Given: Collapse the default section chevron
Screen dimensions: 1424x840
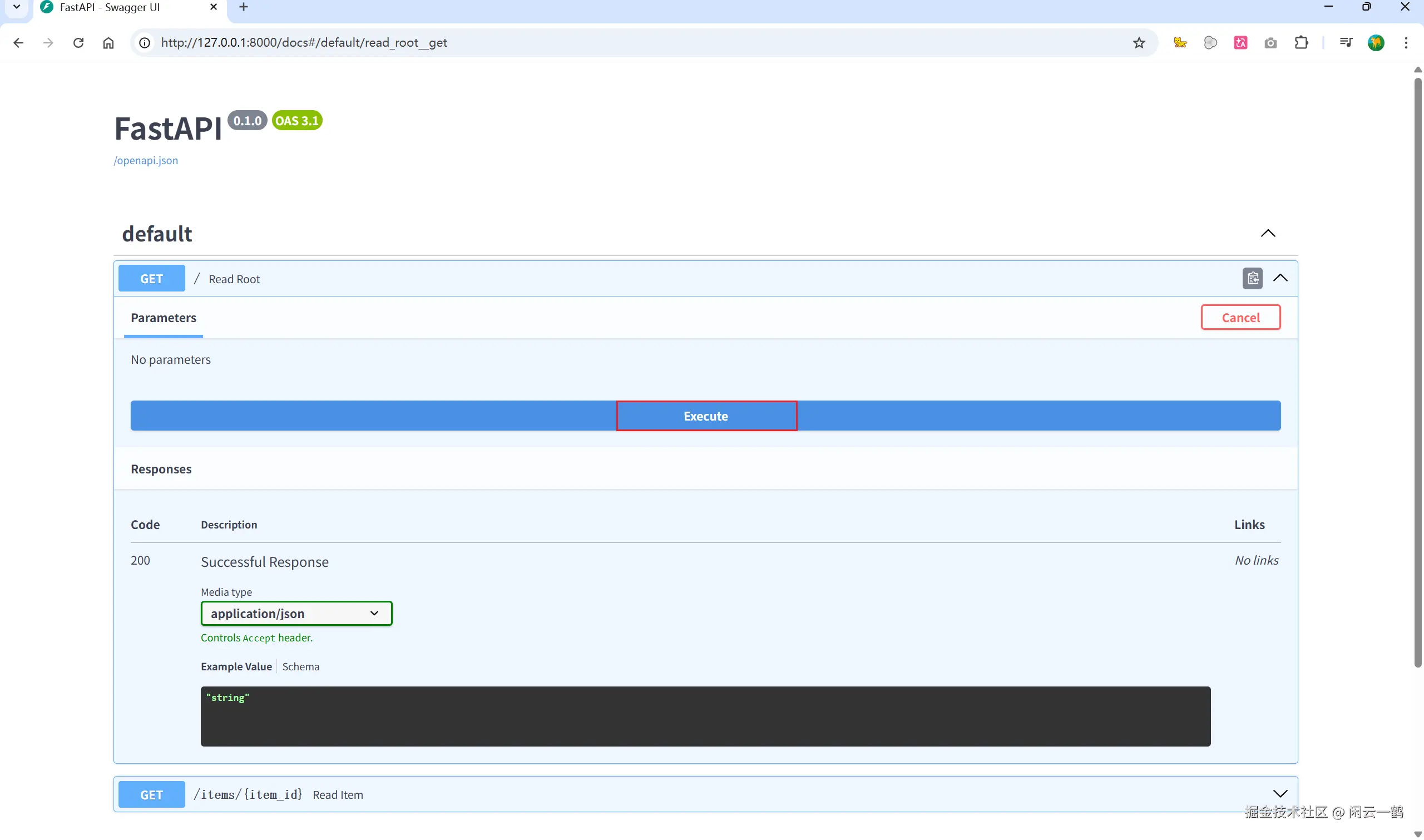Looking at the screenshot, I should (1268, 233).
